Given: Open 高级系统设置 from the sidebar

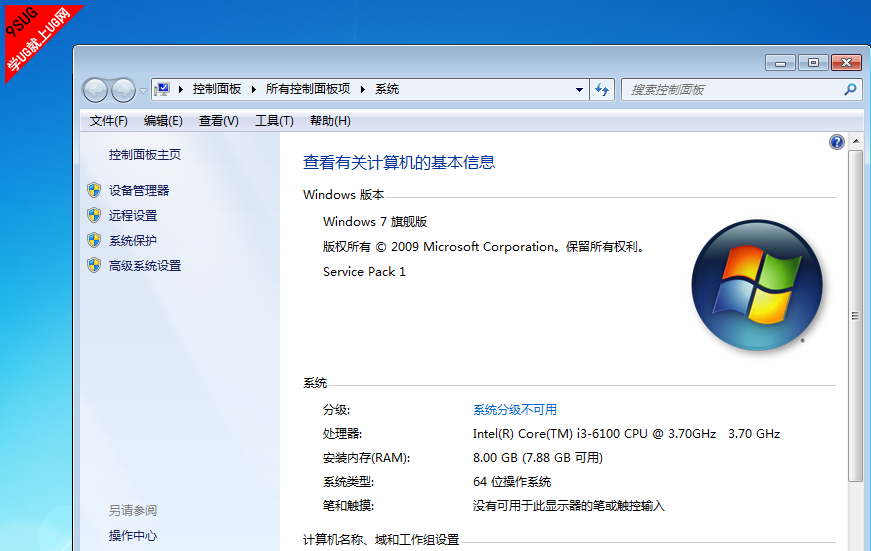Looking at the screenshot, I should pos(145,266).
